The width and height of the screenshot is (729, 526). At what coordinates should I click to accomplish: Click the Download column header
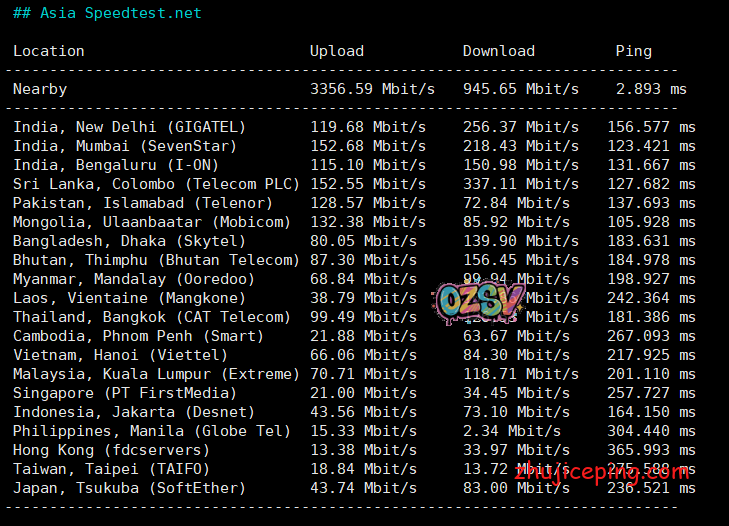tap(498, 51)
